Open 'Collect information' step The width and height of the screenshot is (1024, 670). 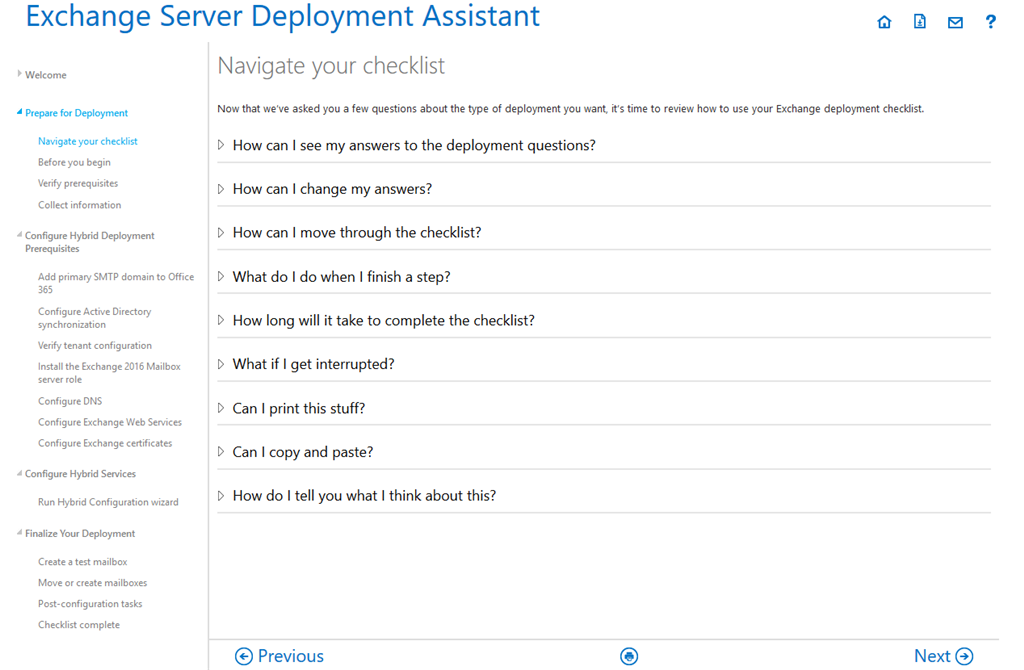pyautogui.click(x=79, y=205)
